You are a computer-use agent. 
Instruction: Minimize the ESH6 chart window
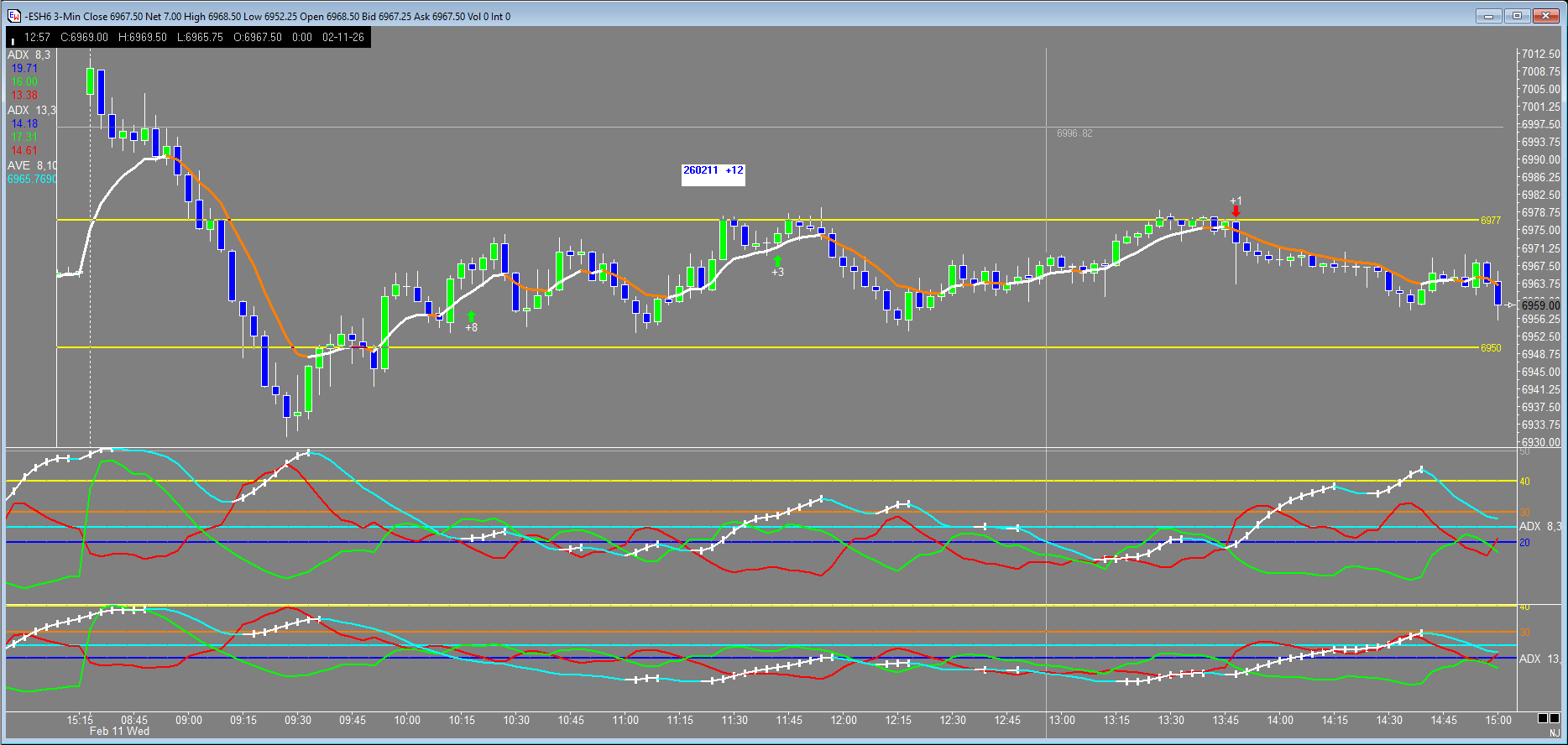tap(1491, 16)
